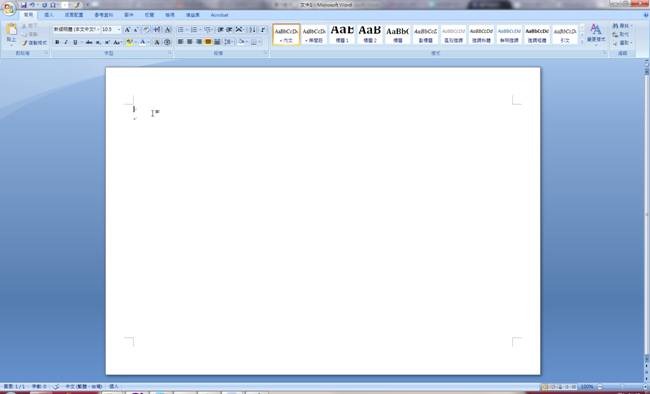The image size is (650, 394).
Task: Click the Decrease Indent icon
Action: click(x=220, y=30)
